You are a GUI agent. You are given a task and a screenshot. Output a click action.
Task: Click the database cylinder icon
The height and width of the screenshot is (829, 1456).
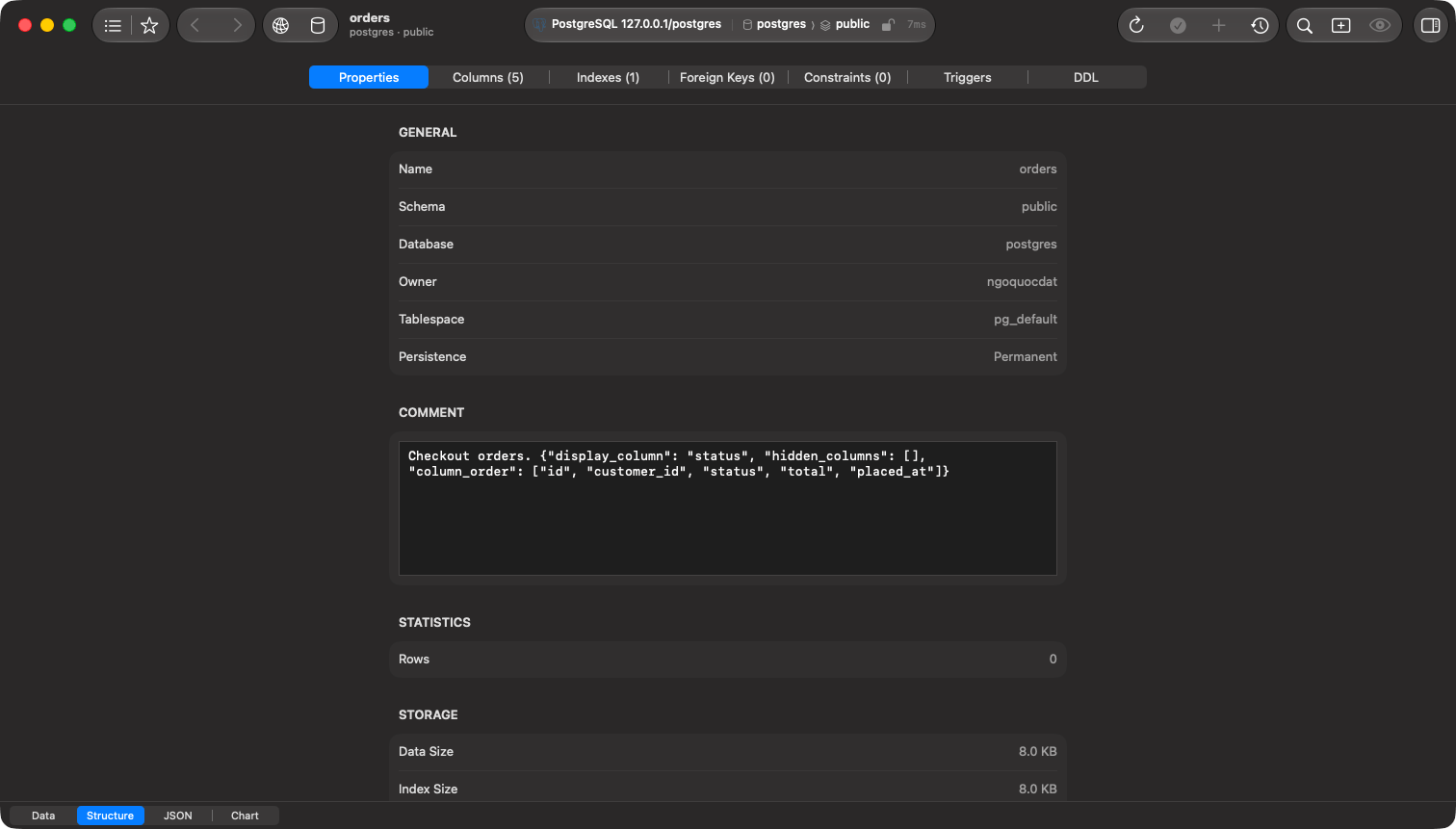coord(318,26)
